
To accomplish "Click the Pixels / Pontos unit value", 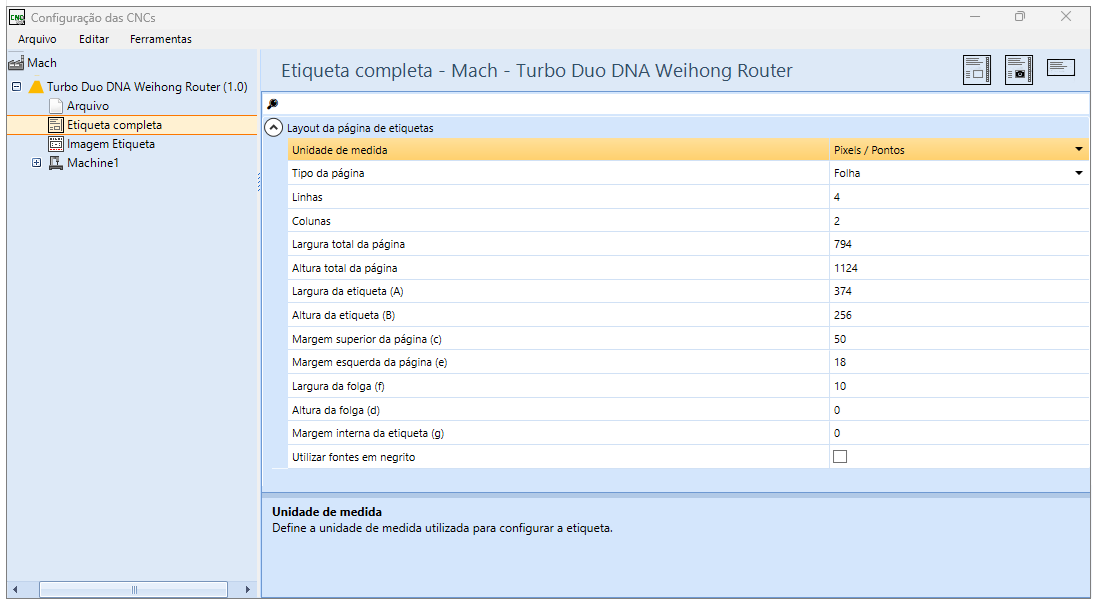I will pos(869,150).
